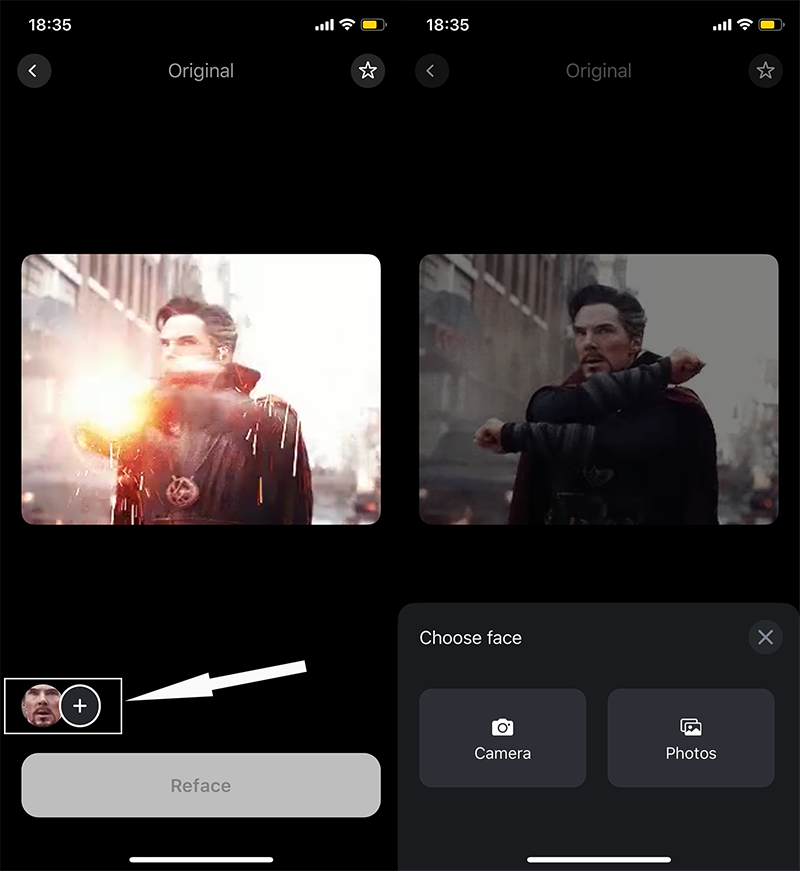Screen dimensions: 800x871
Task: Tap the Wi-Fi icon in left status bar
Action: pyautogui.click(x=347, y=24)
